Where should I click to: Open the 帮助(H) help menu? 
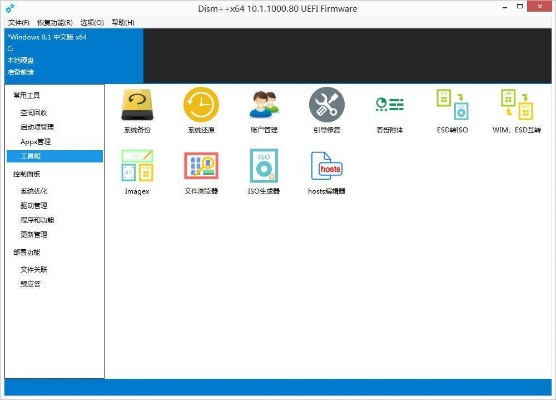pos(123,23)
